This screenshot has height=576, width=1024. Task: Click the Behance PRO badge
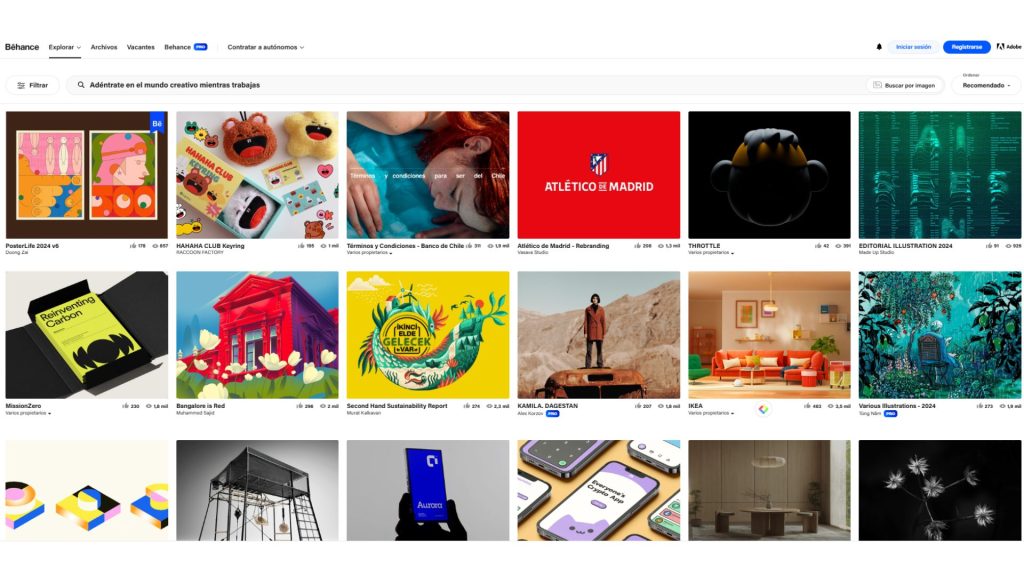[x=200, y=47]
